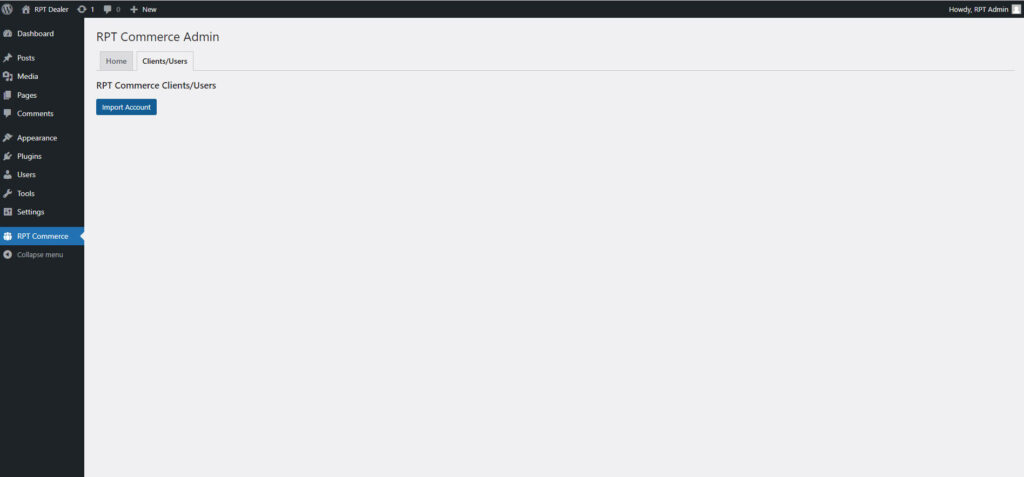Click the Import Account button
The width and height of the screenshot is (1024, 477).
click(126, 107)
